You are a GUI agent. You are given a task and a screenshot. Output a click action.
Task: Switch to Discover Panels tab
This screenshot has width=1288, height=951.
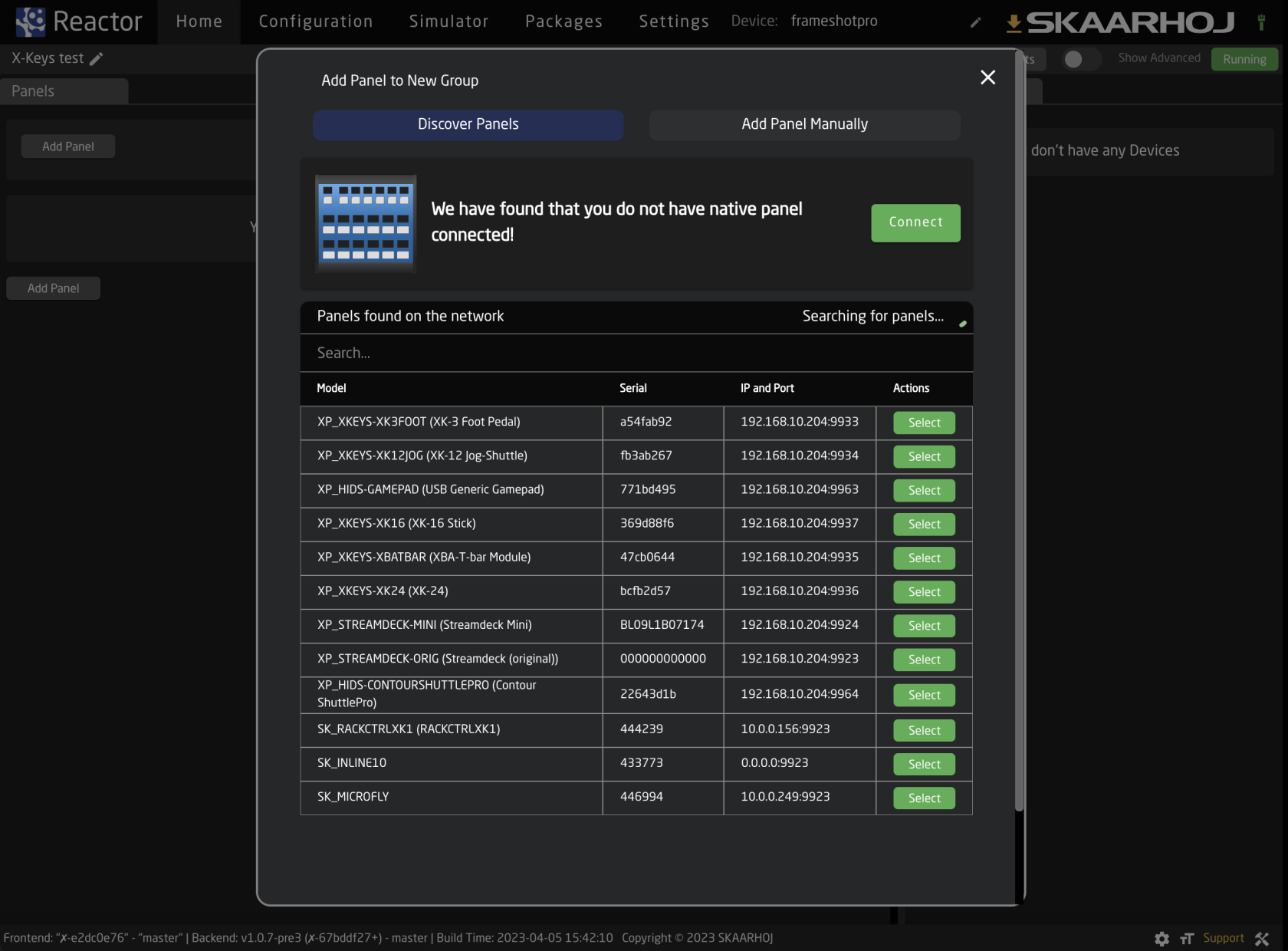click(x=468, y=124)
